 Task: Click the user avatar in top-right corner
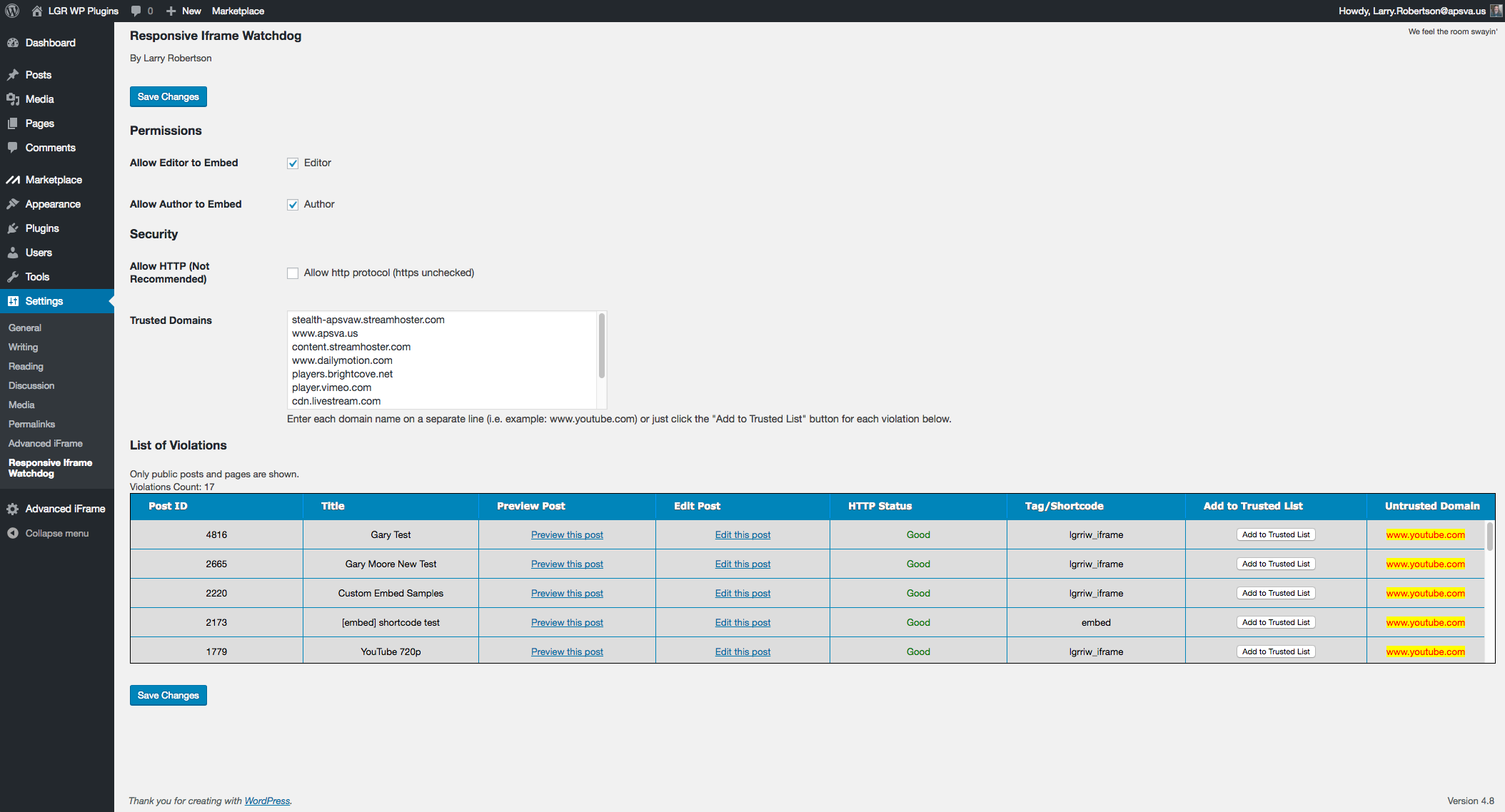[x=1496, y=11]
